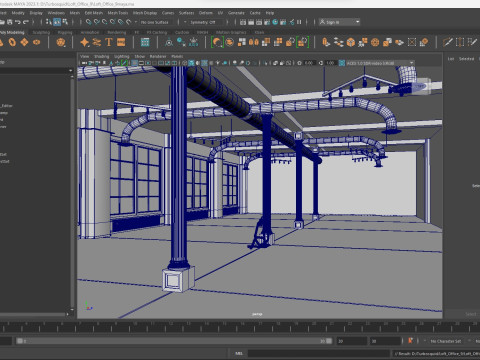Click the Bridge shelf icon
The image size is (480, 360).
point(338,42)
